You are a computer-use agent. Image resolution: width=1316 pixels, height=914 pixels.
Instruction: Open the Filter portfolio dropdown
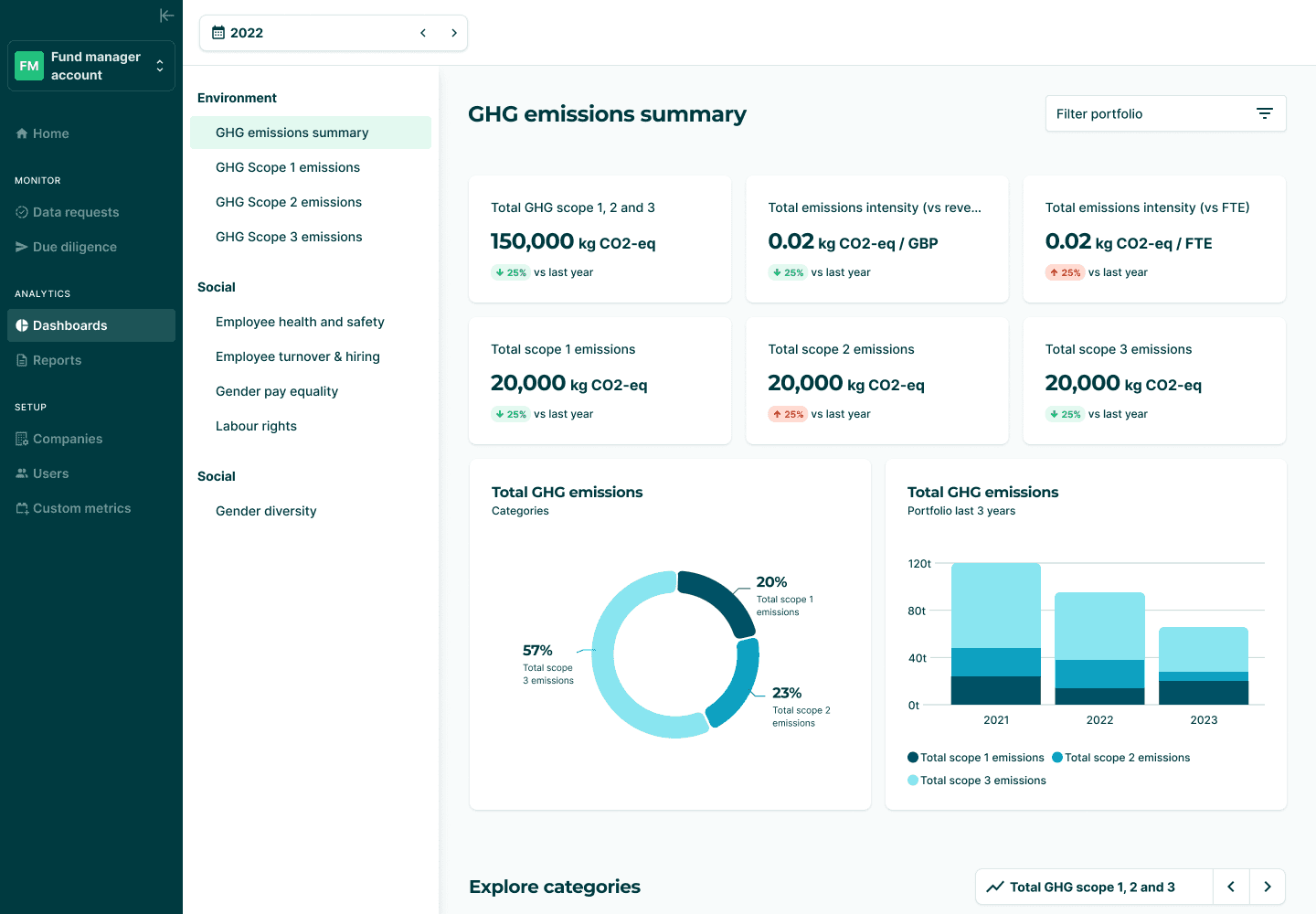point(1166,113)
